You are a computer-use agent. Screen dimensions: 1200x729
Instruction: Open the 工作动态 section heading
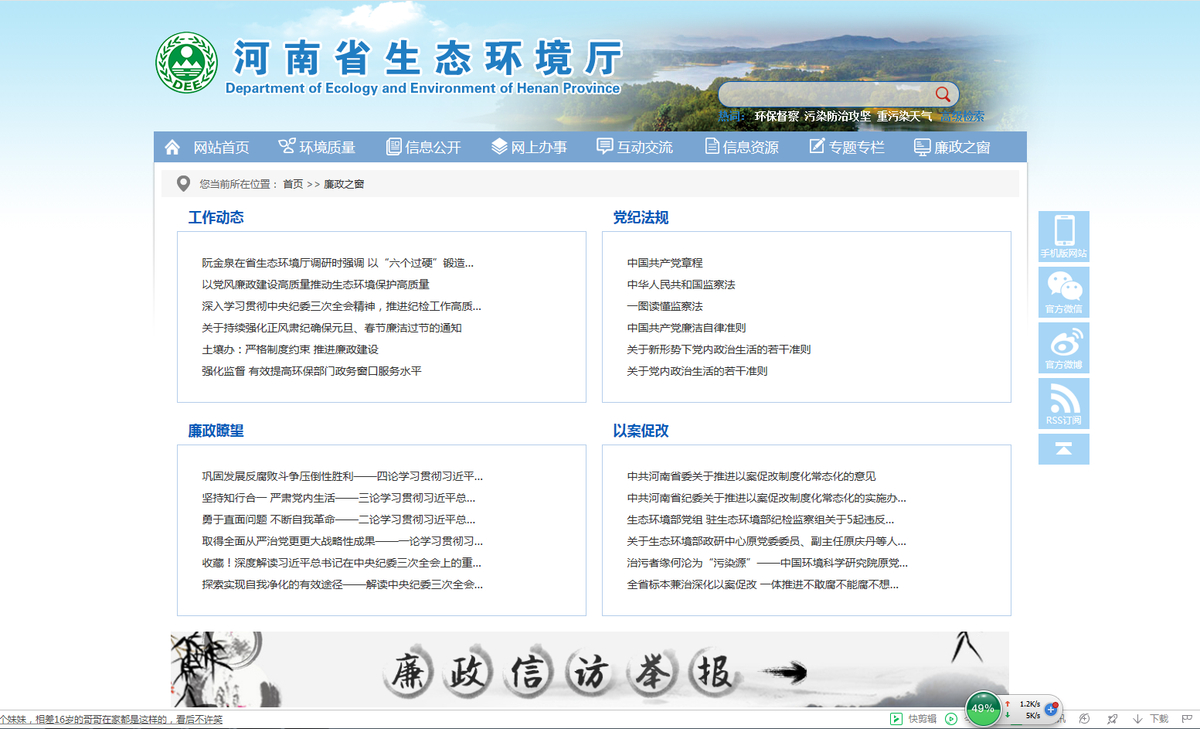216,217
